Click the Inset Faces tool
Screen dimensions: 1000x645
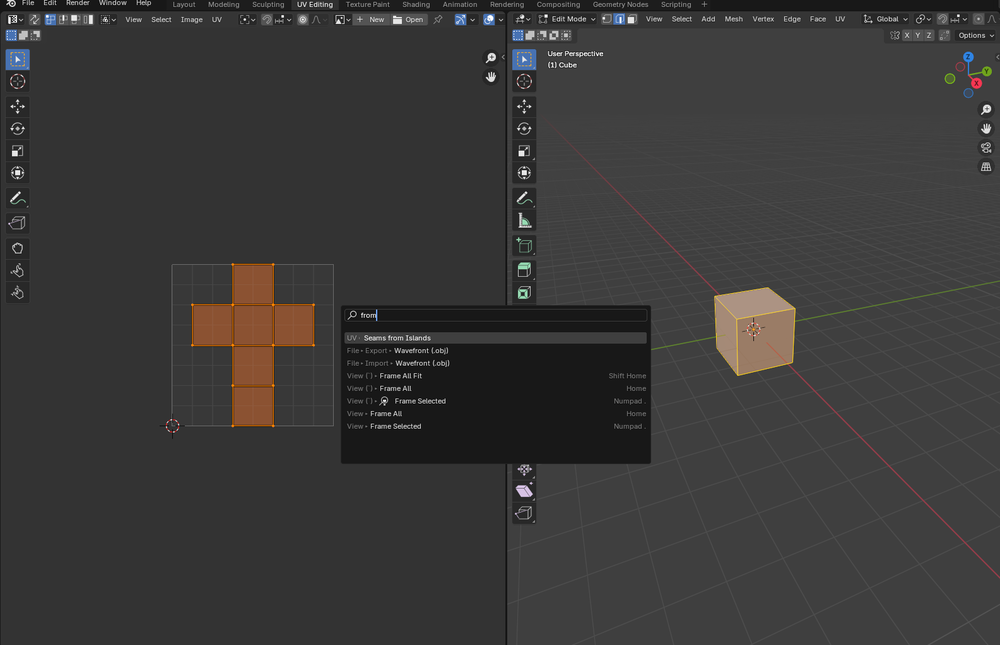click(524, 293)
